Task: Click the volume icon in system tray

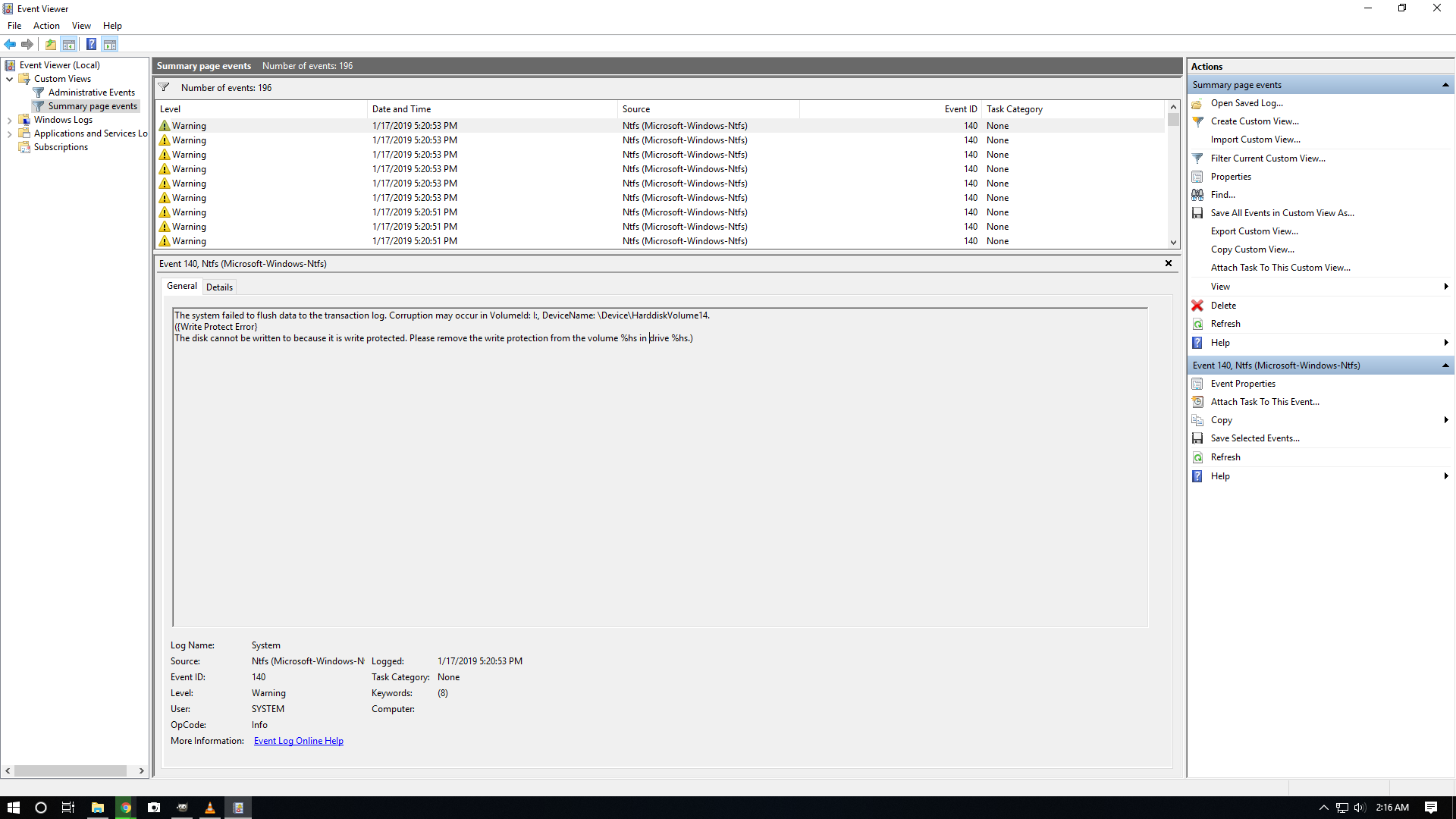Action: point(1360,808)
